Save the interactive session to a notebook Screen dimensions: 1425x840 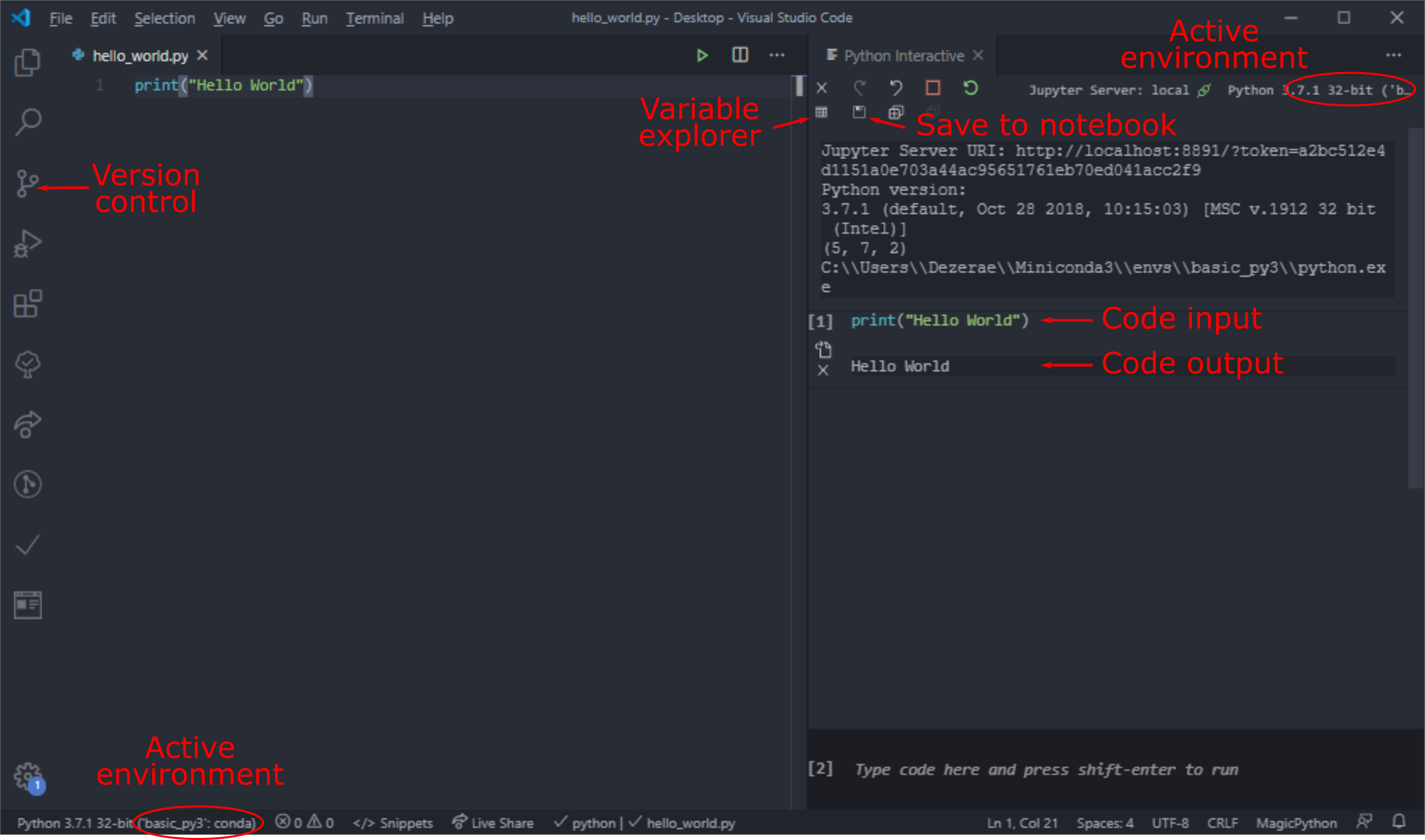pos(859,112)
